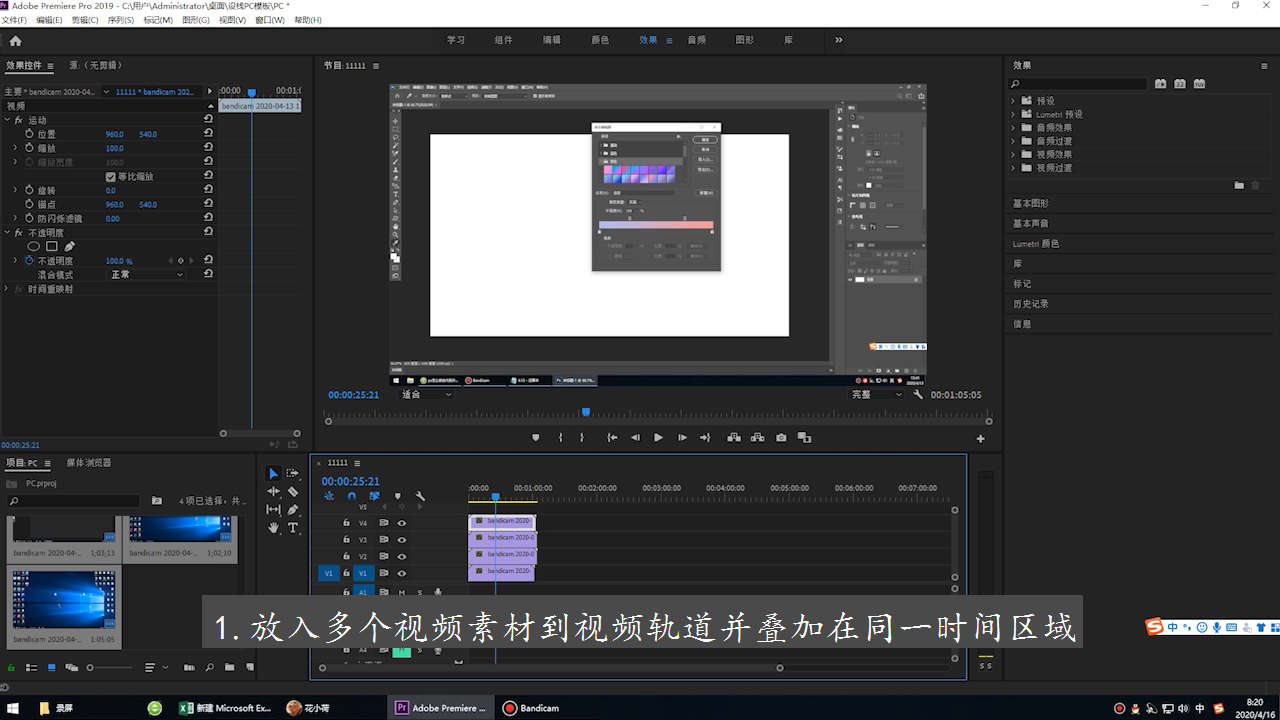
Task: Go to In point in program monitor
Action: 612,437
